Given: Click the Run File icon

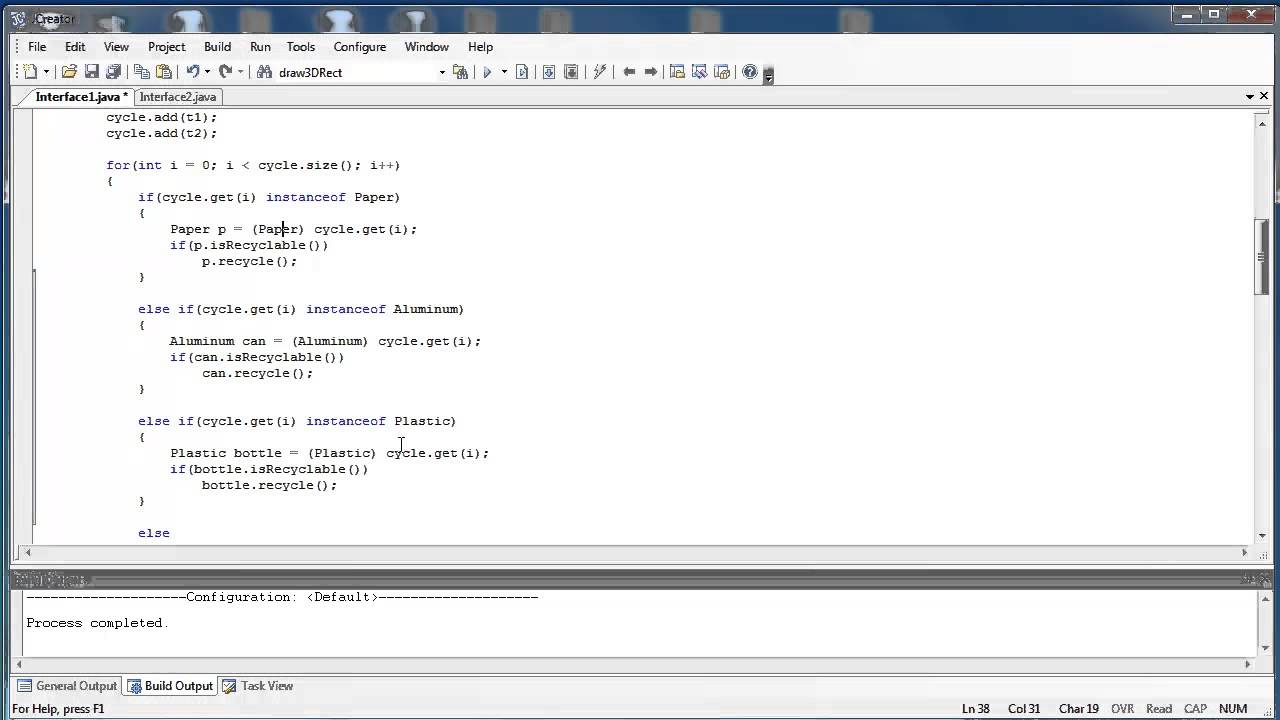Looking at the screenshot, I should 522,72.
